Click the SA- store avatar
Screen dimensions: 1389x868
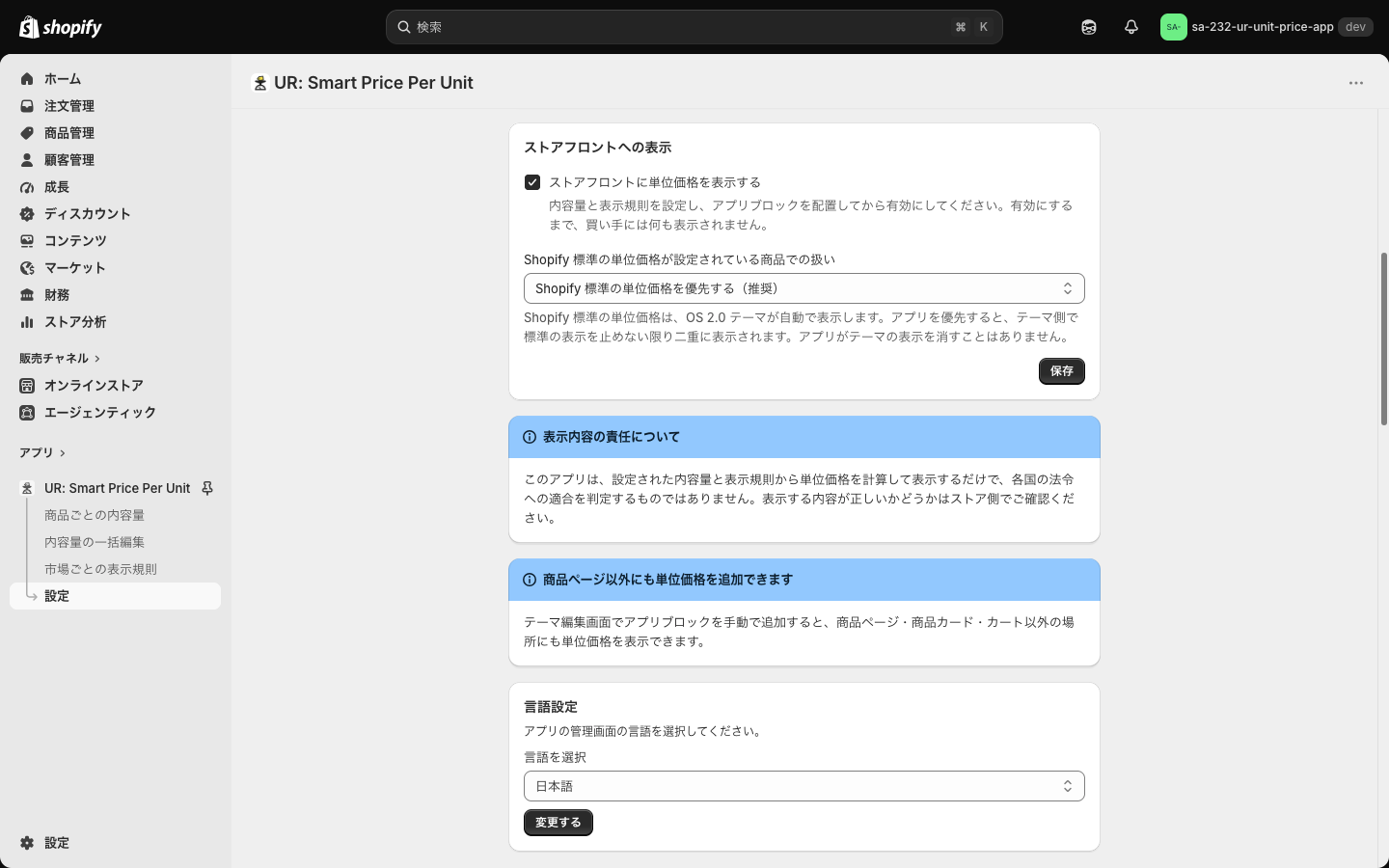tap(1173, 27)
